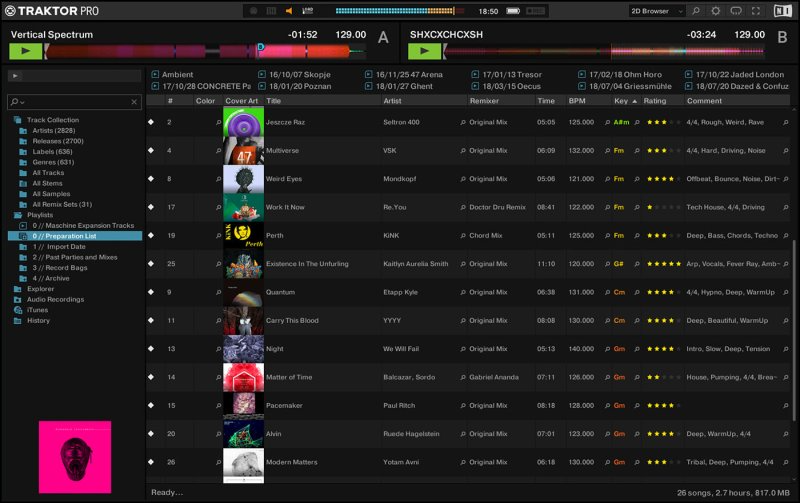The height and width of the screenshot is (503, 800).
Task: Sort tracks by Key column header
Action: pos(621,101)
